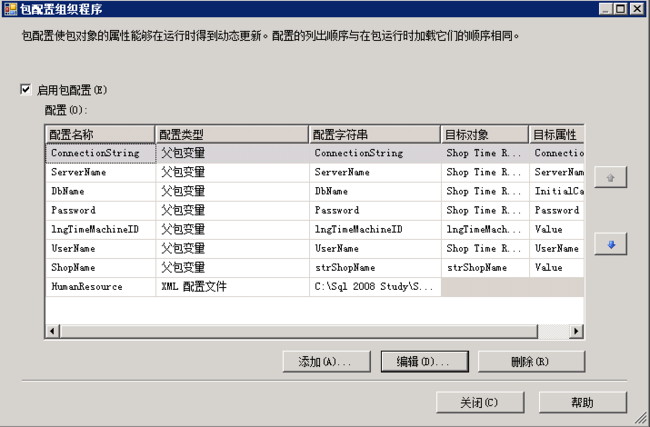Click the 父包变量 type in ServerName row
This screenshot has height=427, width=650.
[233, 172]
